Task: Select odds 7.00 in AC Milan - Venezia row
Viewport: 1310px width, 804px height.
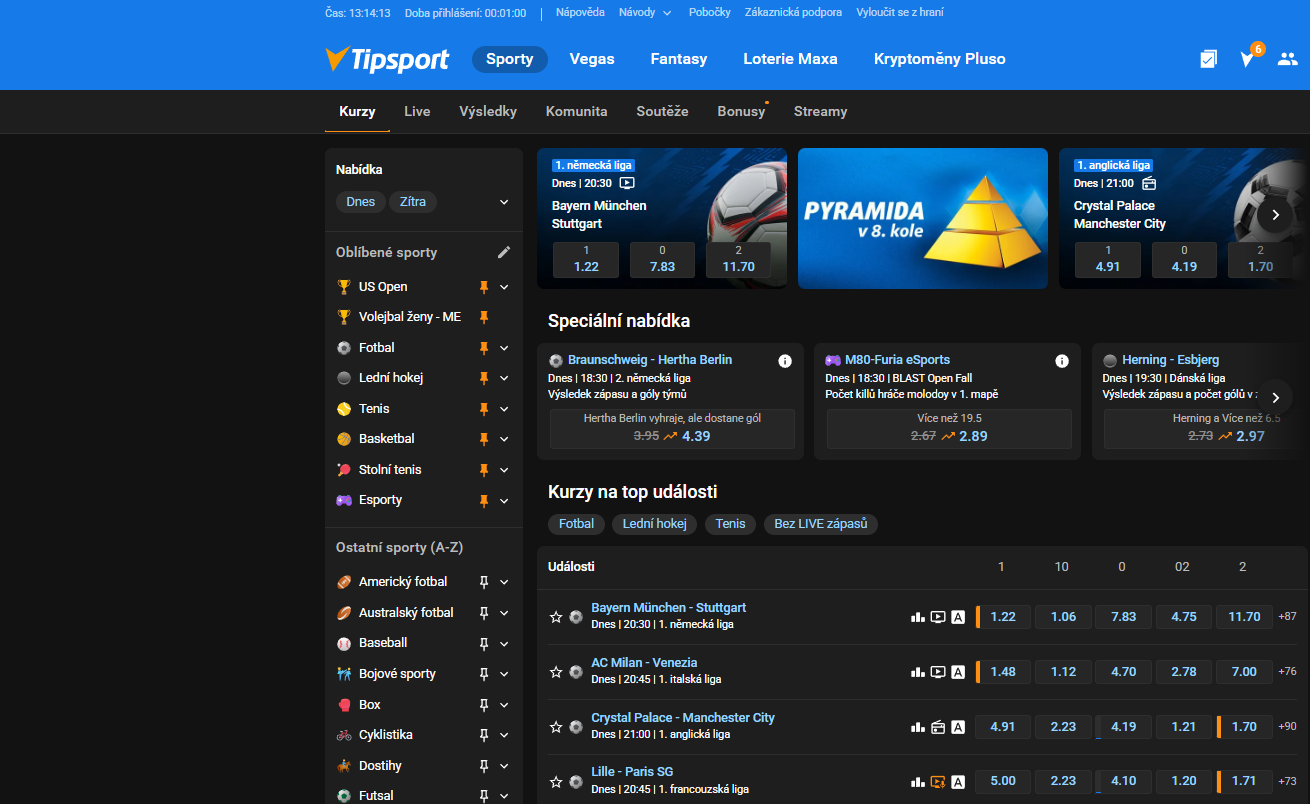Action: pos(1245,672)
